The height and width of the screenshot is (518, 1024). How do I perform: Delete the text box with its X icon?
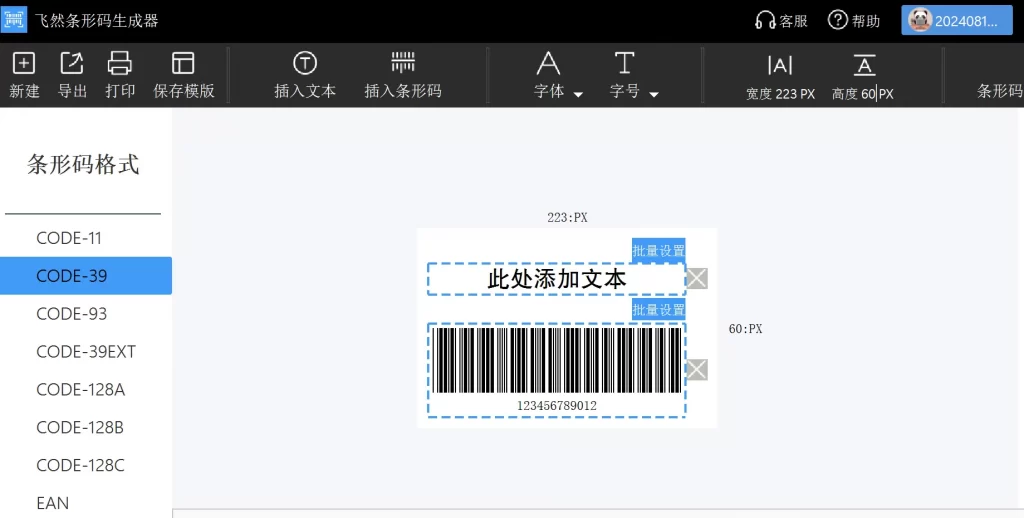(697, 278)
